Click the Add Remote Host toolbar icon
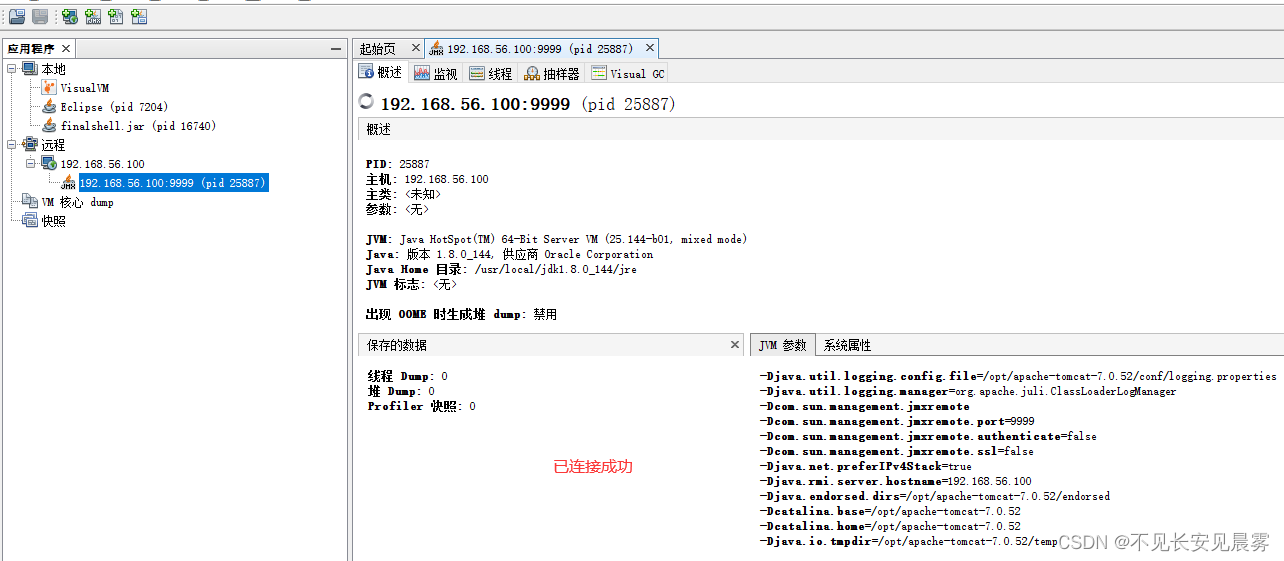1284x561 pixels. (69, 16)
